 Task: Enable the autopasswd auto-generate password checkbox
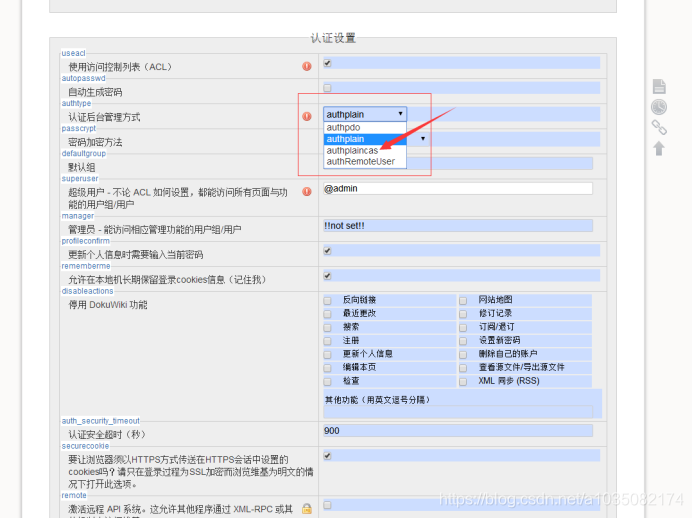[327, 88]
